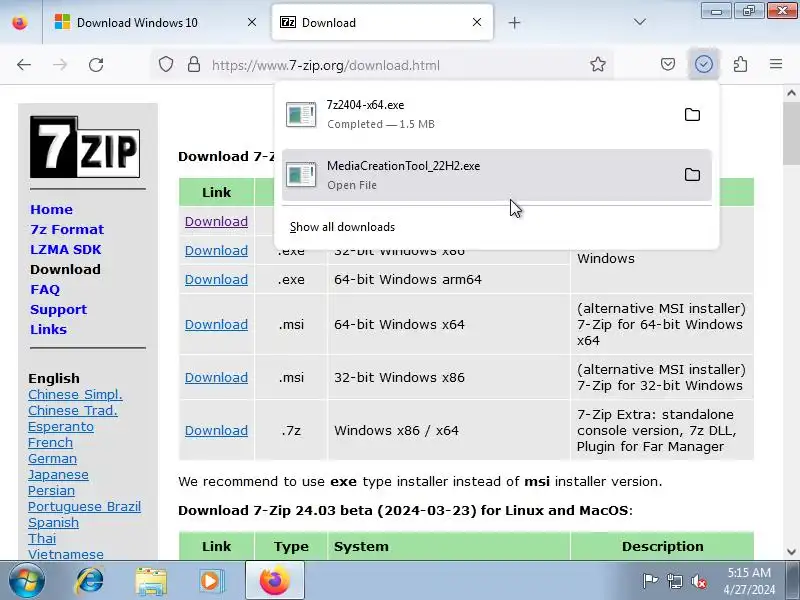Show MediaCreationTool_22H2.exe in folder
Viewport: 800px width, 600px height.
[x=692, y=175]
